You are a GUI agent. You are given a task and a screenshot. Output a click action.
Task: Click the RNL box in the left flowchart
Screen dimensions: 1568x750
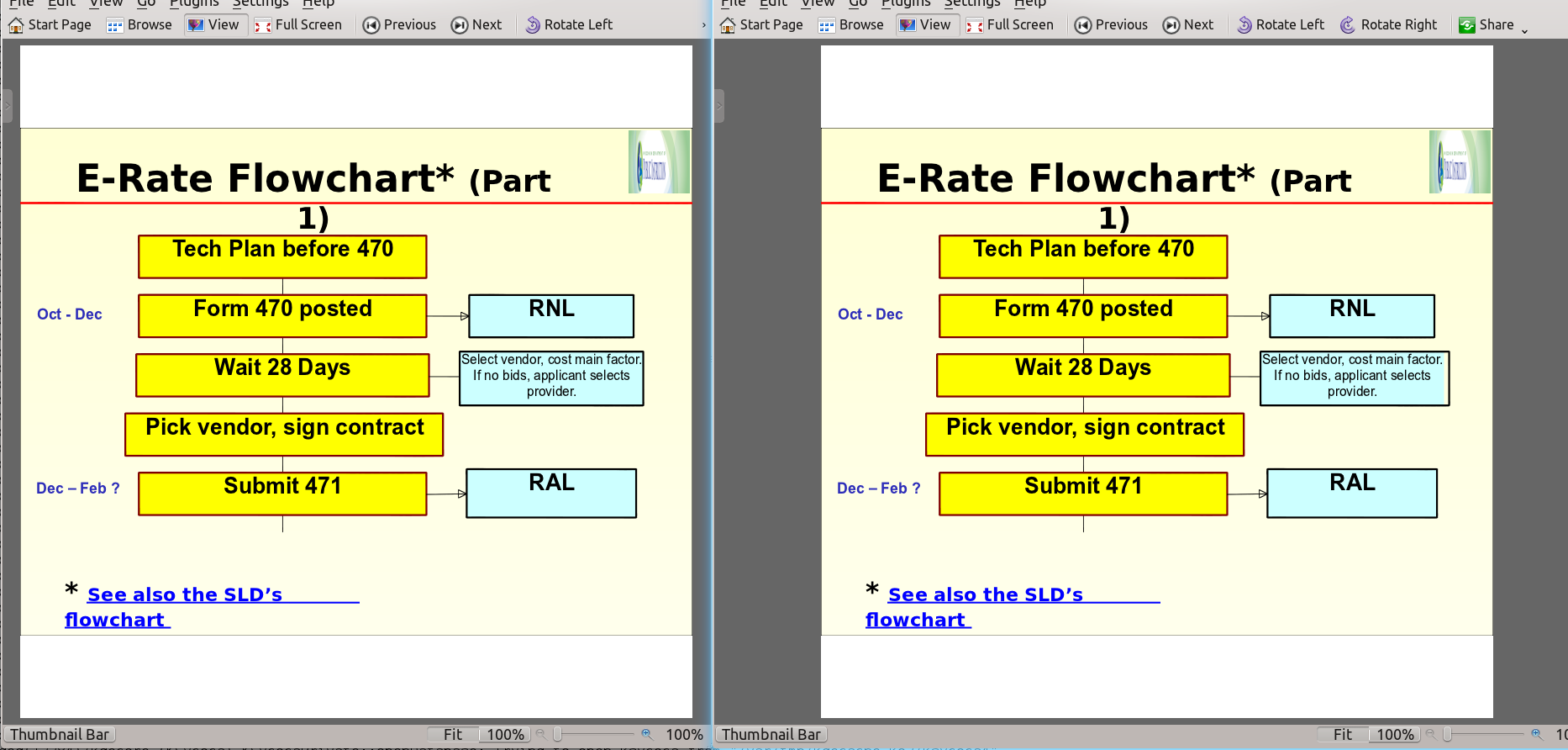[x=551, y=316]
